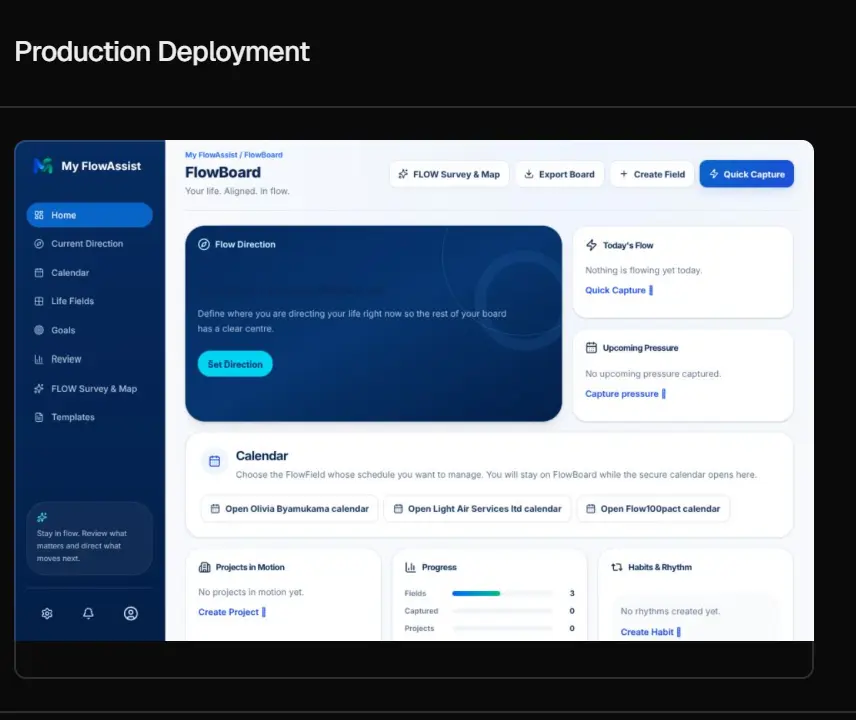This screenshot has height=720, width=856.
Task: Click the Captured progress bar
Action: [x=502, y=611]
